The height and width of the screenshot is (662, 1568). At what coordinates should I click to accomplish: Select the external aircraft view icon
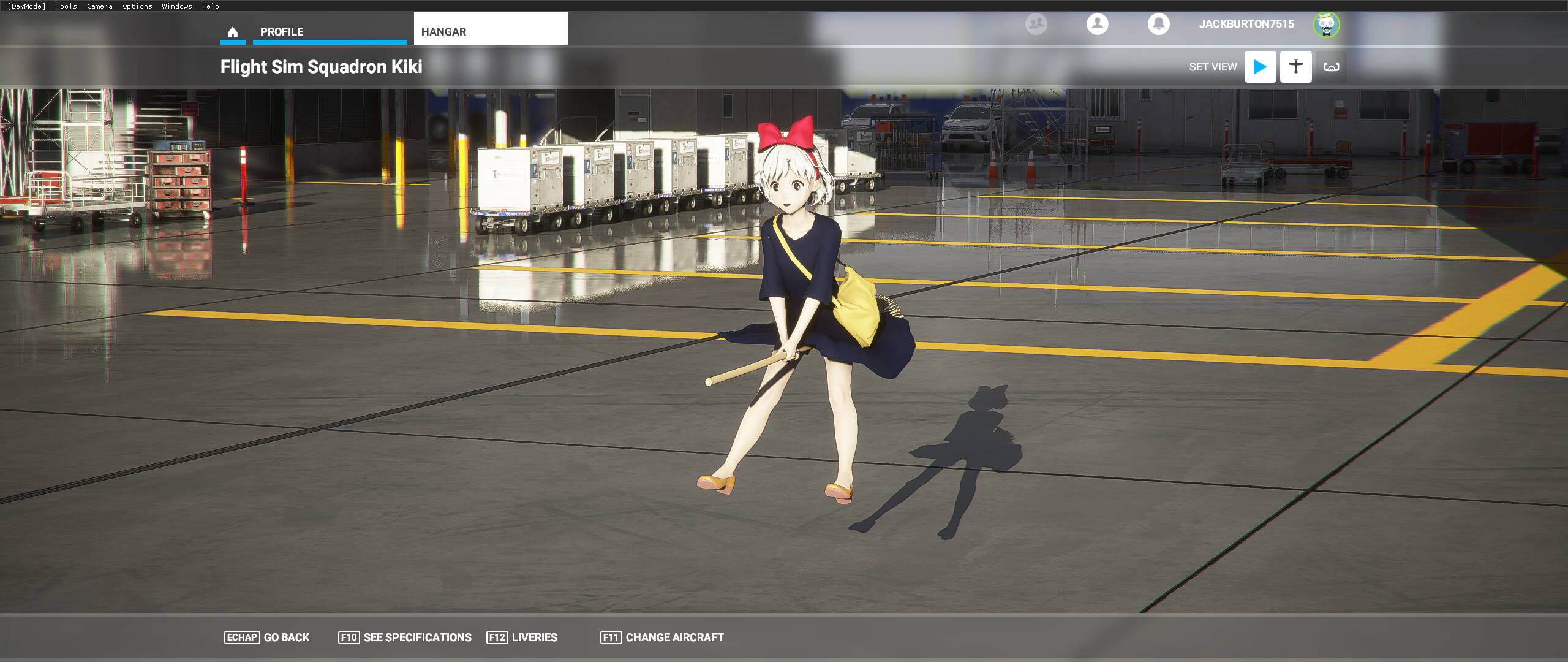(x=1295, y=66)
